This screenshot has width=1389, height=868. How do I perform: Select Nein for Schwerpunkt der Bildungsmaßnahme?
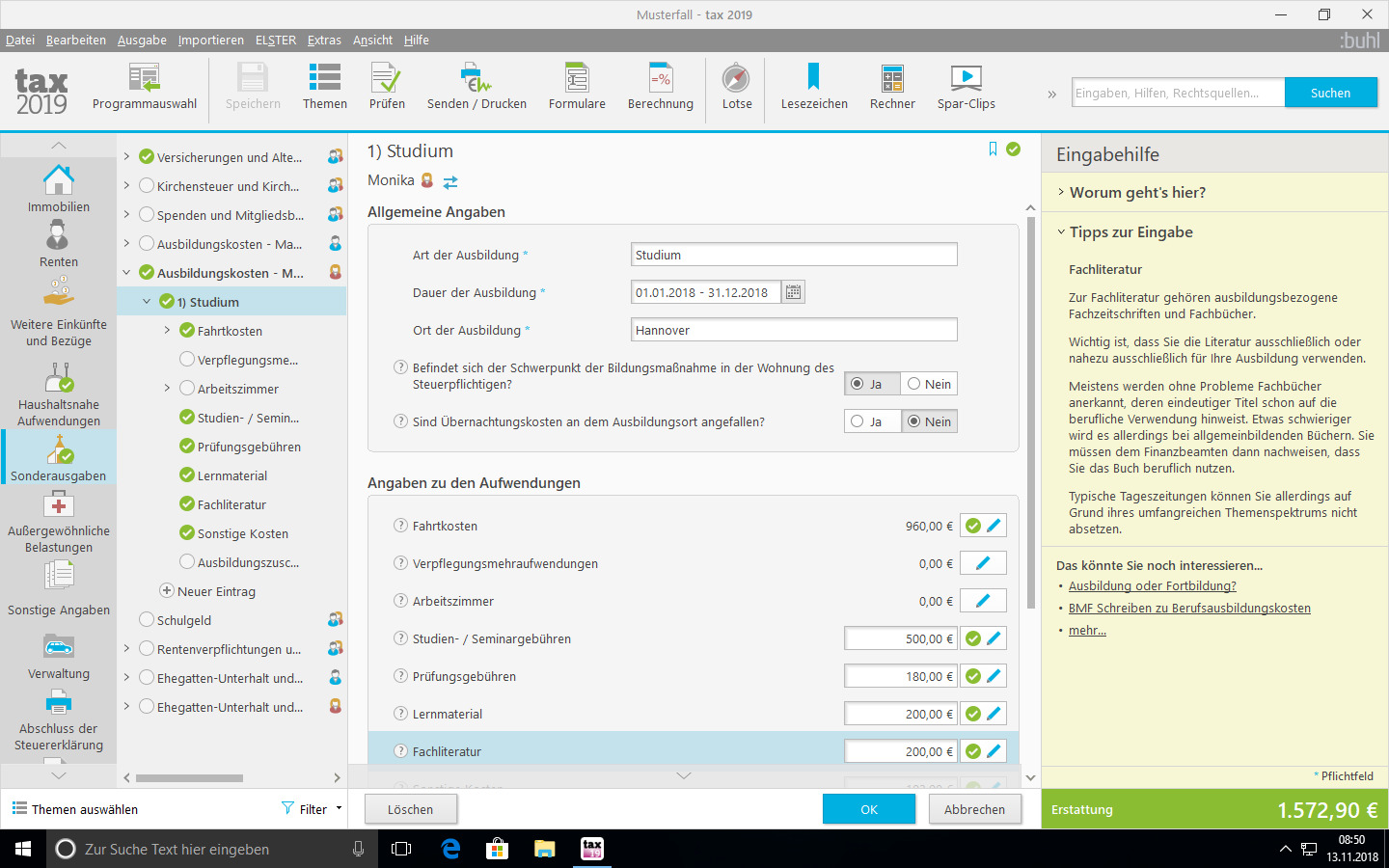tap(930, 384)
